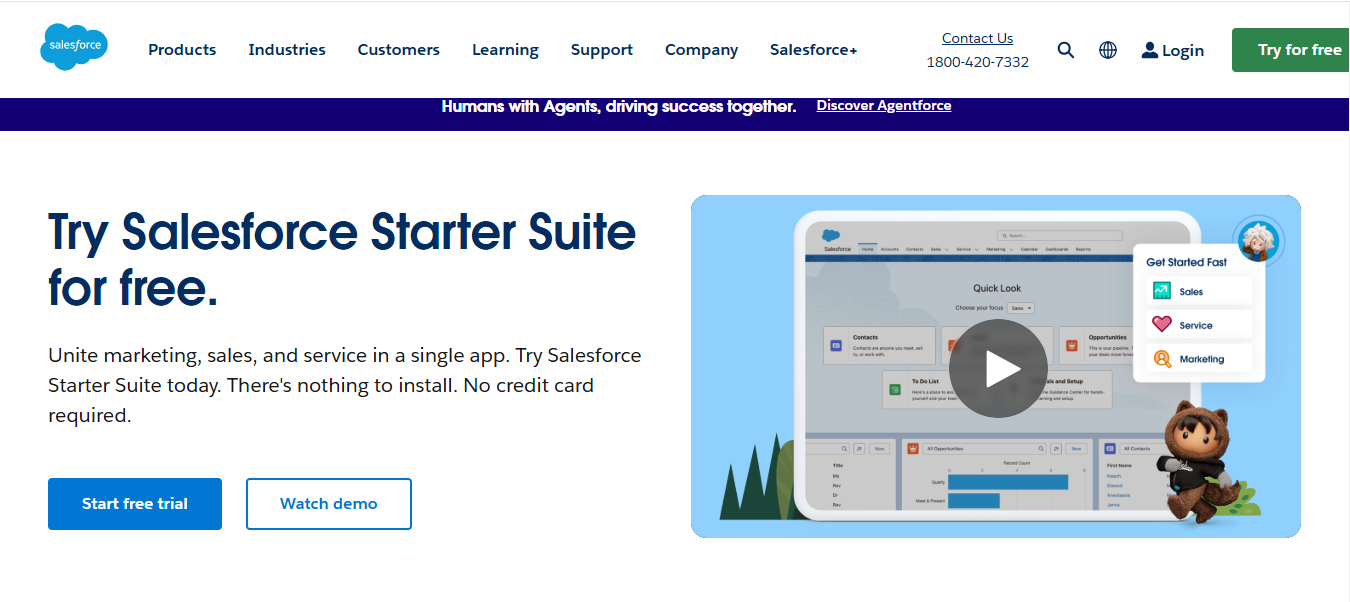Click the blue Contacts card icon
1350x602 pixels.
838,345
